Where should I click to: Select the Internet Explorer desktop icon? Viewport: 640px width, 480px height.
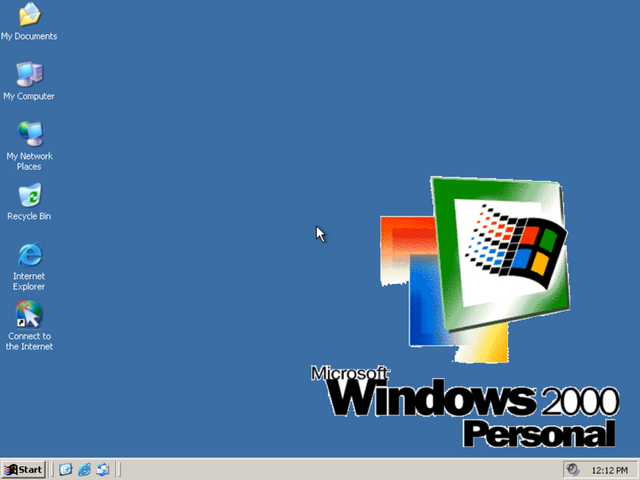tap(29, 266)
